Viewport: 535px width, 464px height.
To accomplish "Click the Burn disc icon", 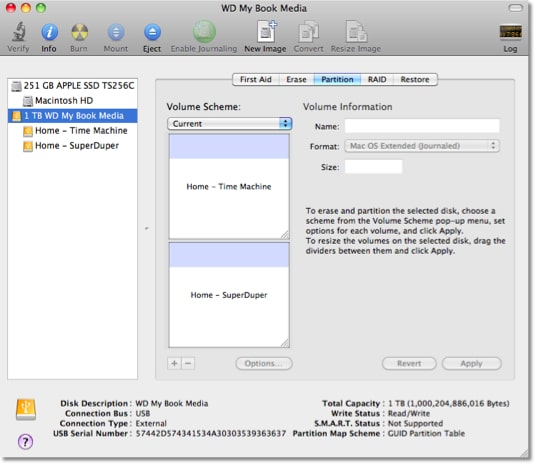I will tap(79, 32).
